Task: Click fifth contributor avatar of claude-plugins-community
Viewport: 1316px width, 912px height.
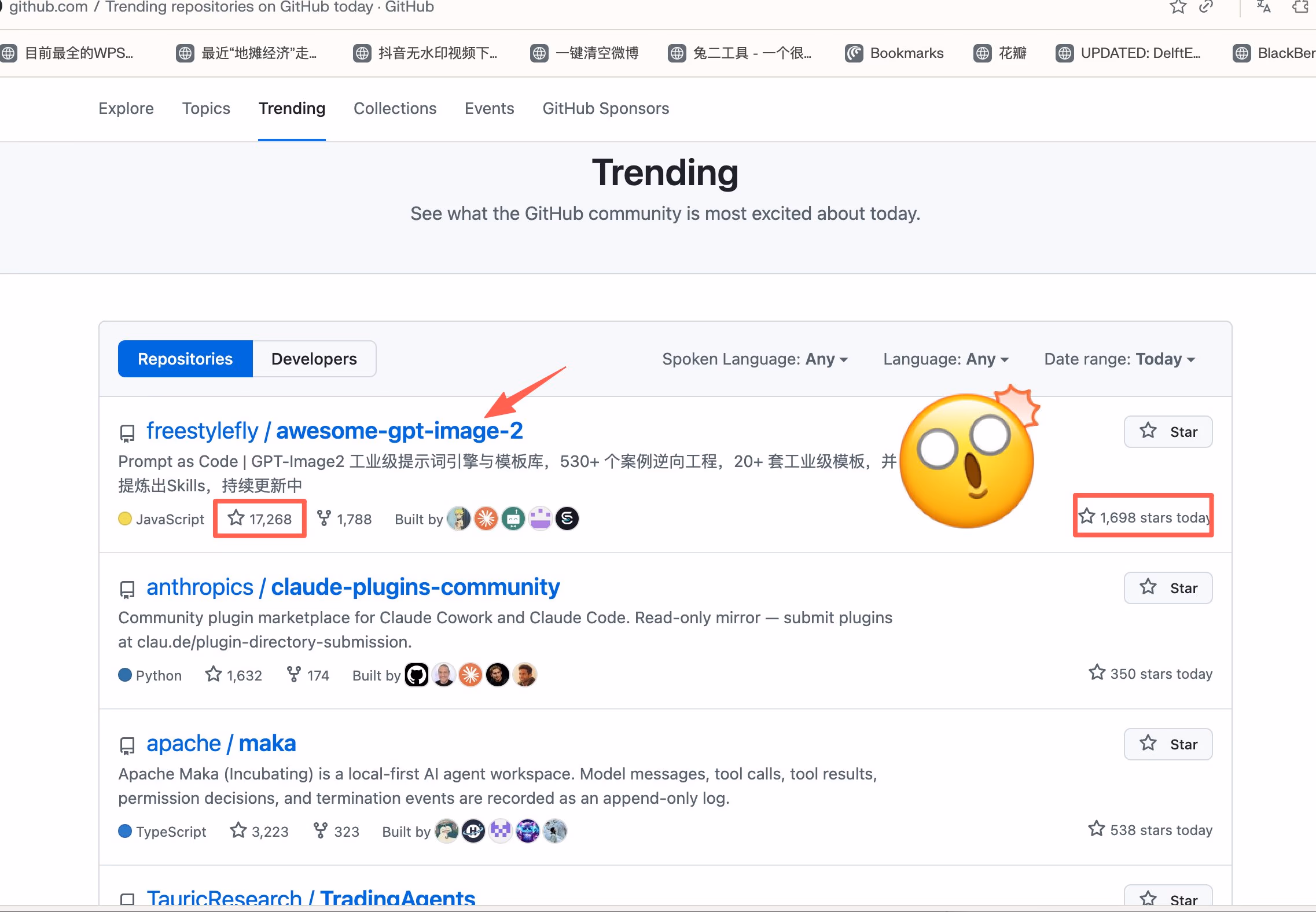Action: click(x=525, y=675)
